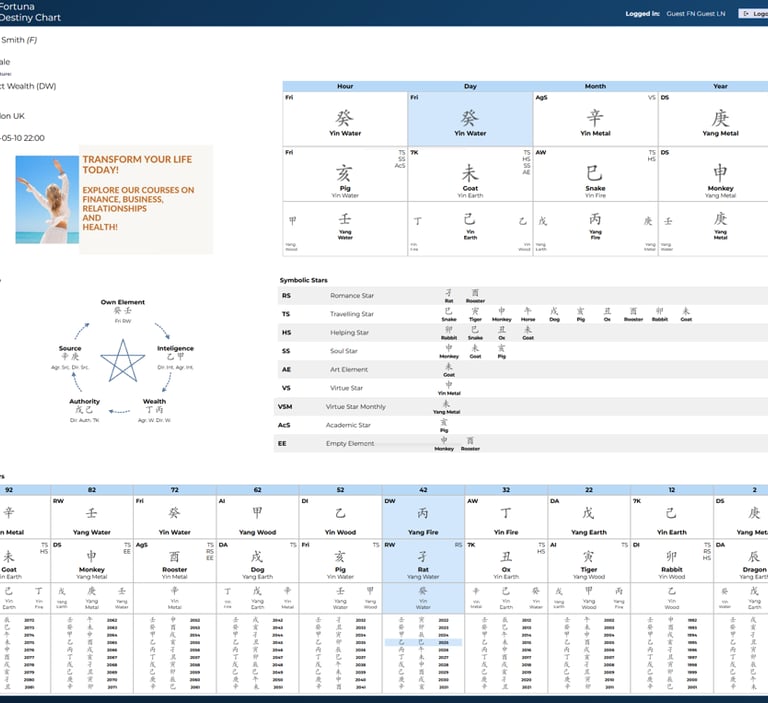Click the Rabbit glyph in Helping Star row

tap(449, 330)
